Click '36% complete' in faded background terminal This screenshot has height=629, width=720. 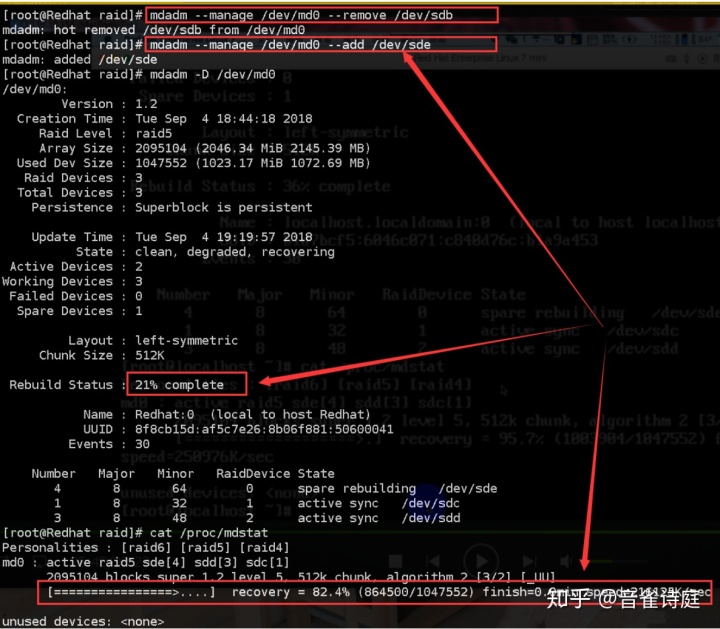point(337,186)
